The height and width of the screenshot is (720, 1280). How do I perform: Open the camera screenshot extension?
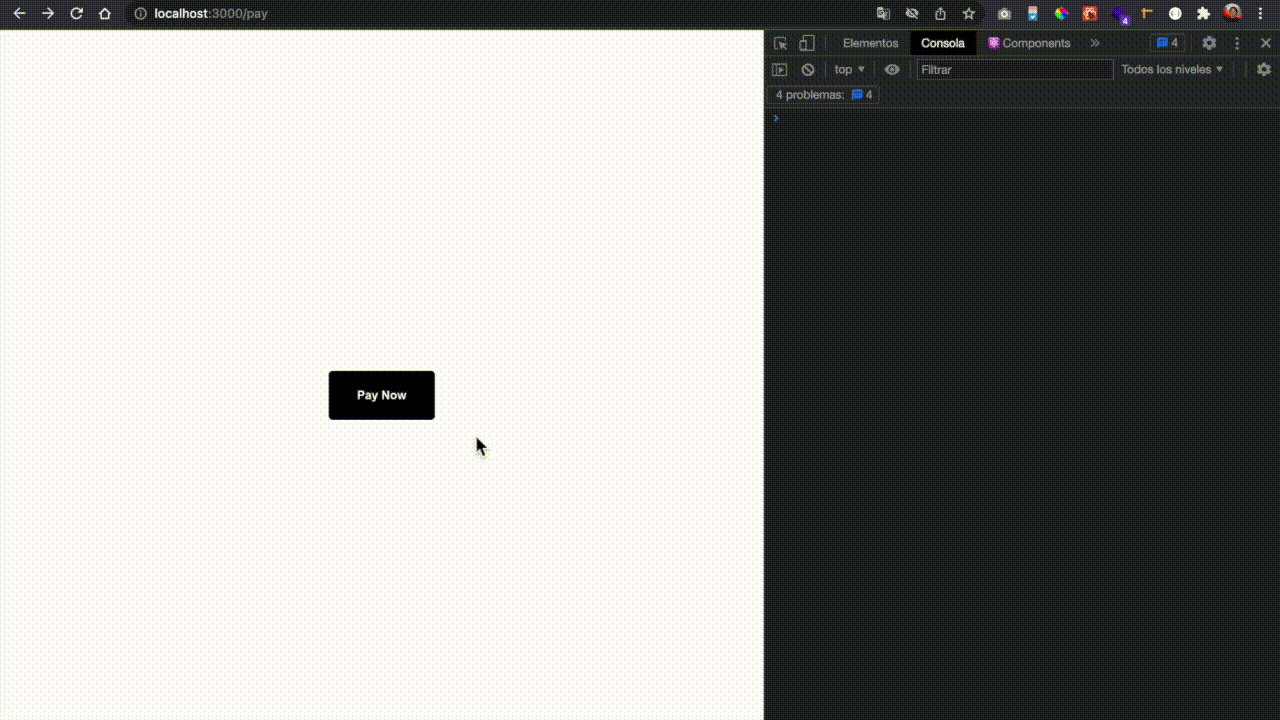(1004, 14)
